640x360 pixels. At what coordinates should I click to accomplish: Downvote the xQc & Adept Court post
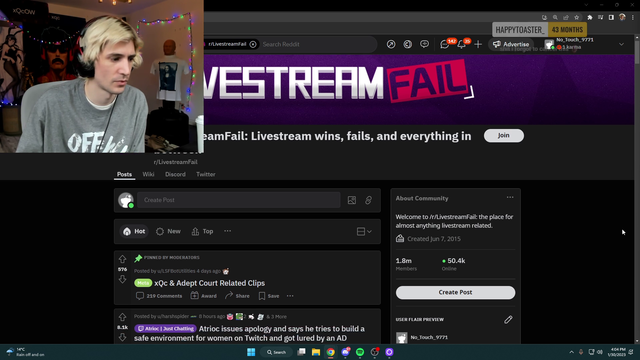(122, 279)
